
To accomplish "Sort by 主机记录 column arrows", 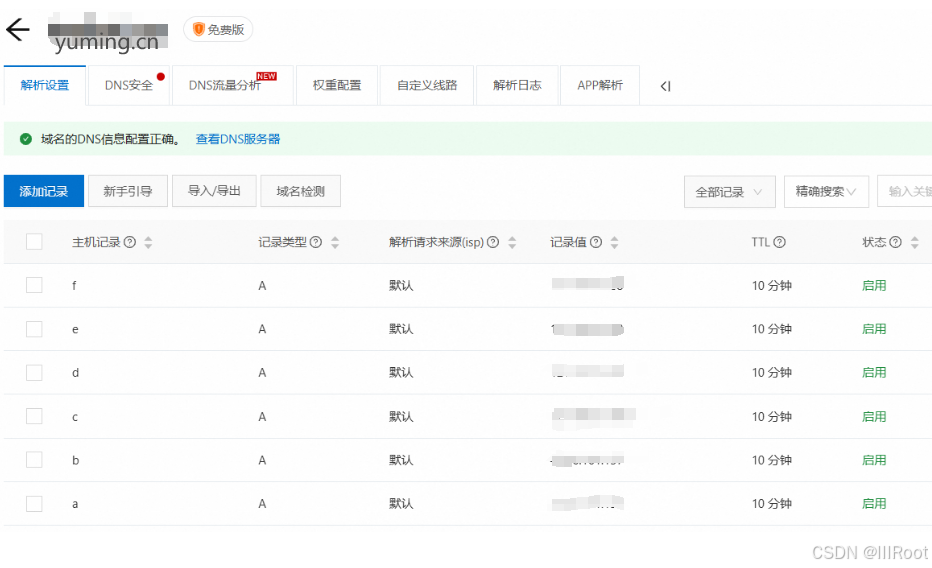I will click(x=148, y=242).
